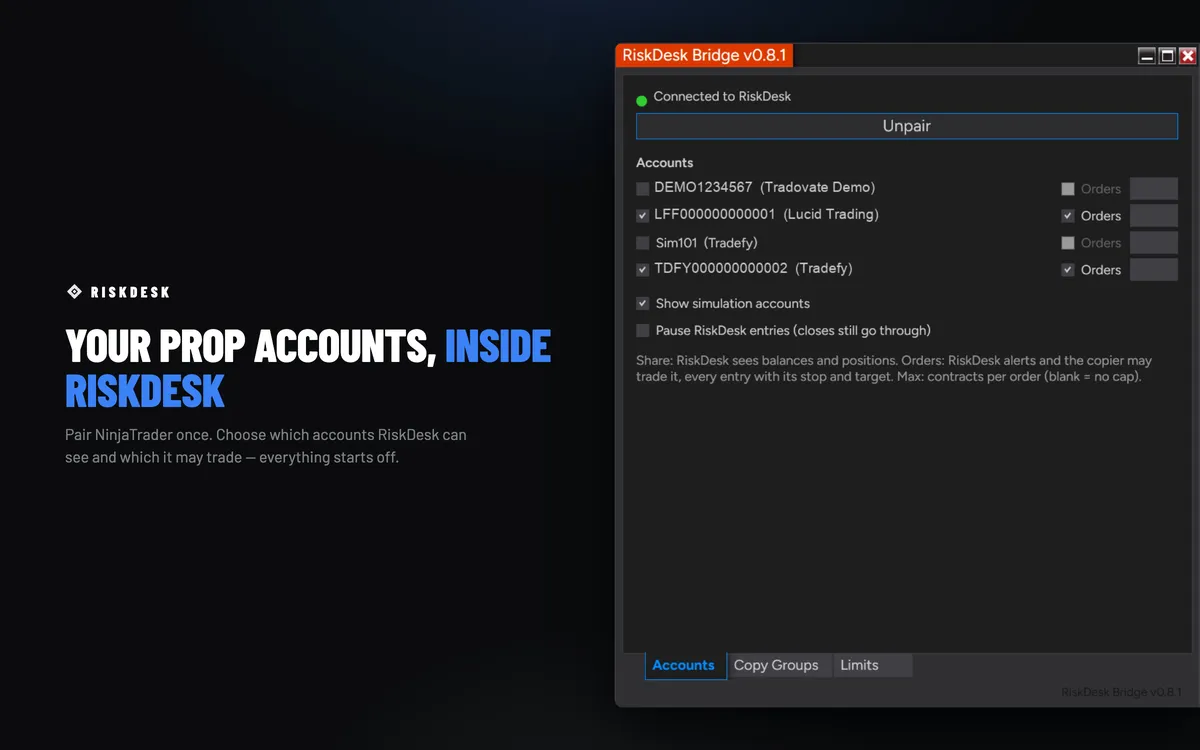Focus the max contracts field for TDFY000000000002
1200x750 pixels.
(1154, 270)
